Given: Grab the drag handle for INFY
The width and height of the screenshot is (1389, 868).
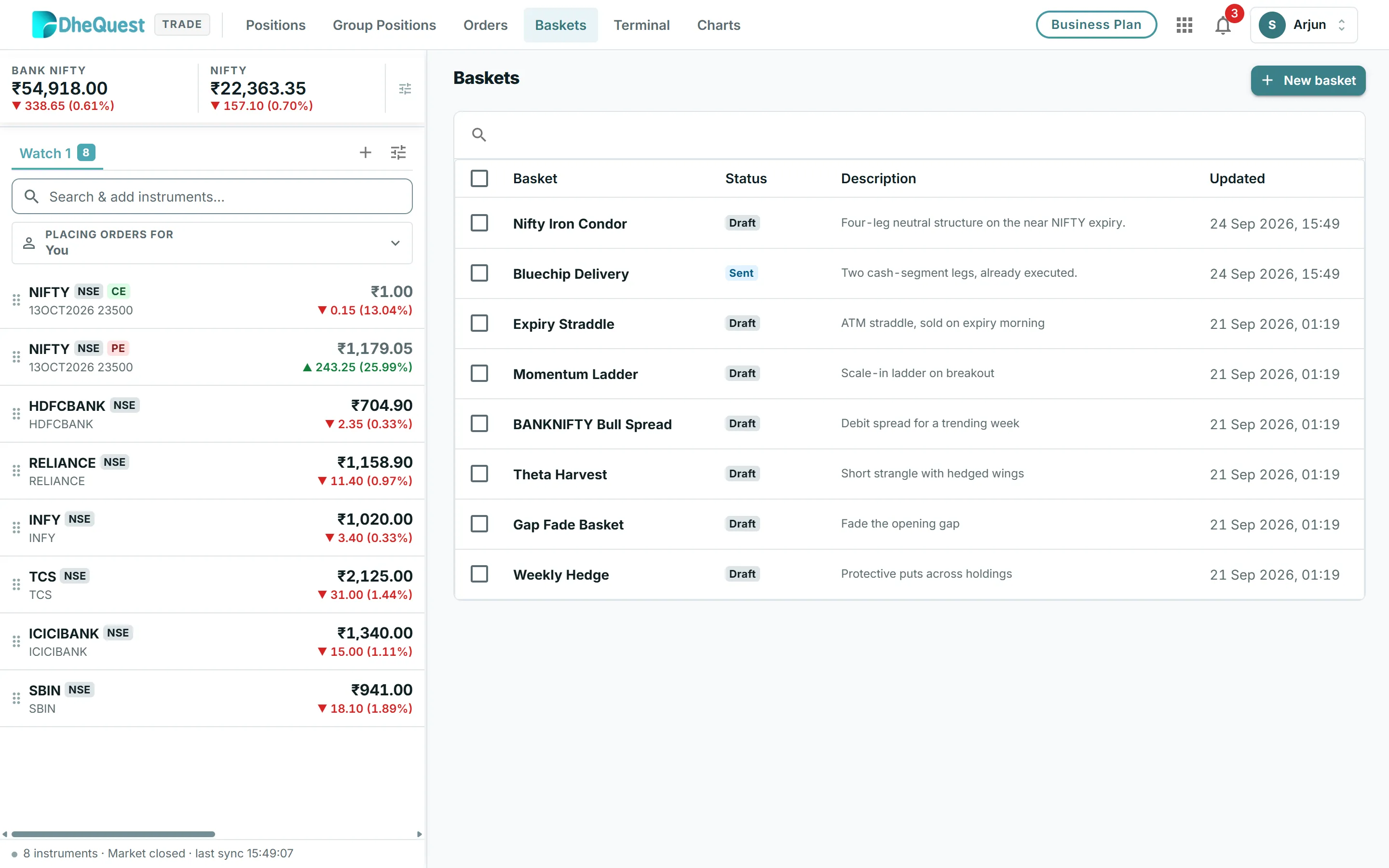Looking at the screenshot, I should point(16,528).
